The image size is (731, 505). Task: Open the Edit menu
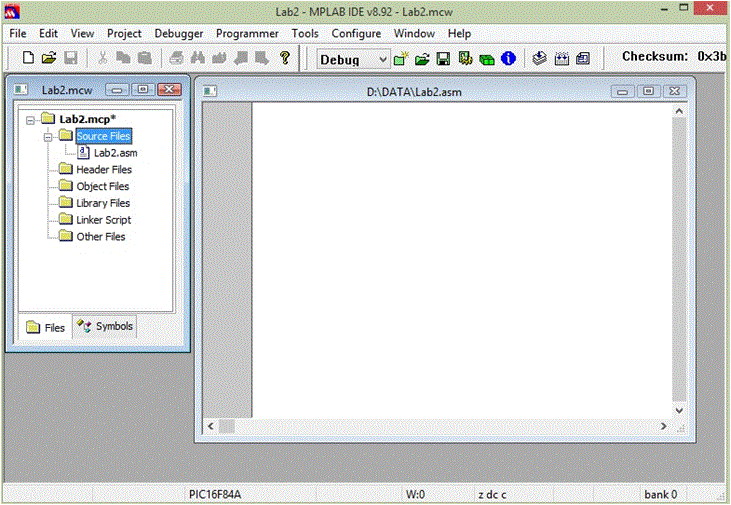click(x=48, y=34)
